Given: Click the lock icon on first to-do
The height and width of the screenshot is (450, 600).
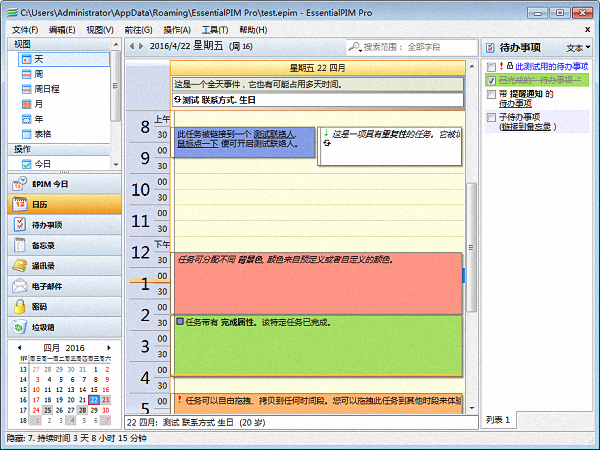Looking at the screenshot, I should pyautogui.click(x=510, y=66).
